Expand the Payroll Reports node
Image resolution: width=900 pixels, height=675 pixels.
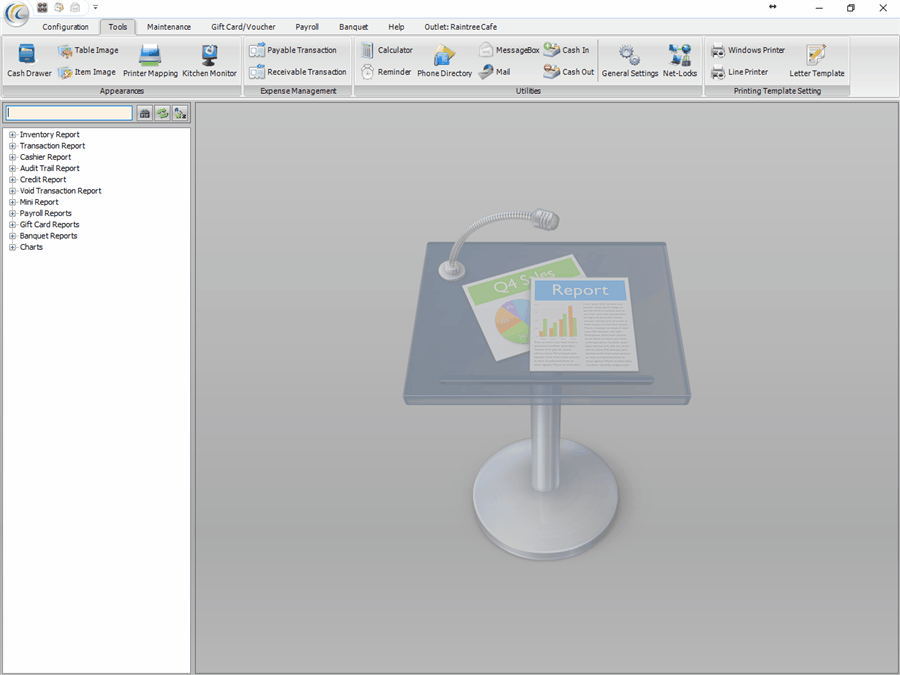point(13,213)
